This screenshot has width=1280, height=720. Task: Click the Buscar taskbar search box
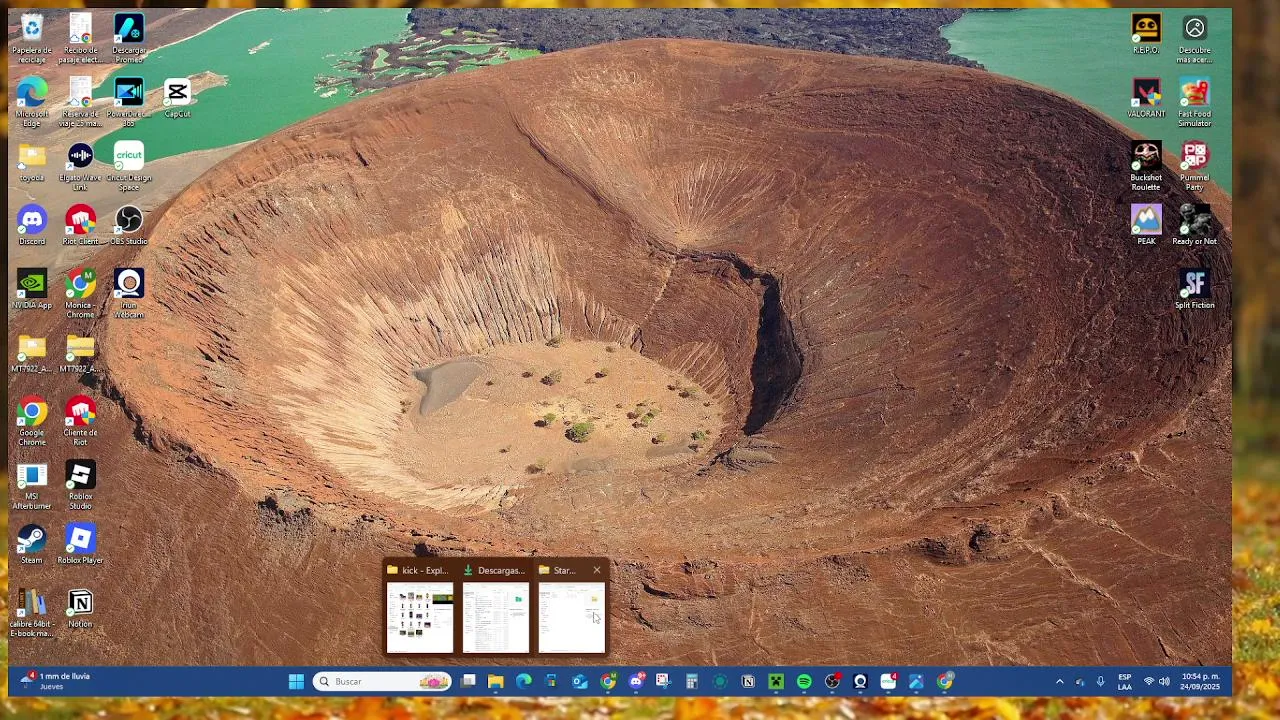(x=382, y=682)
